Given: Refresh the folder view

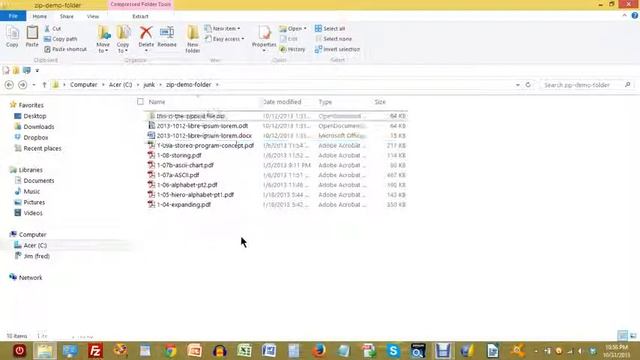Looking at the screenshot, I should 528,85.
